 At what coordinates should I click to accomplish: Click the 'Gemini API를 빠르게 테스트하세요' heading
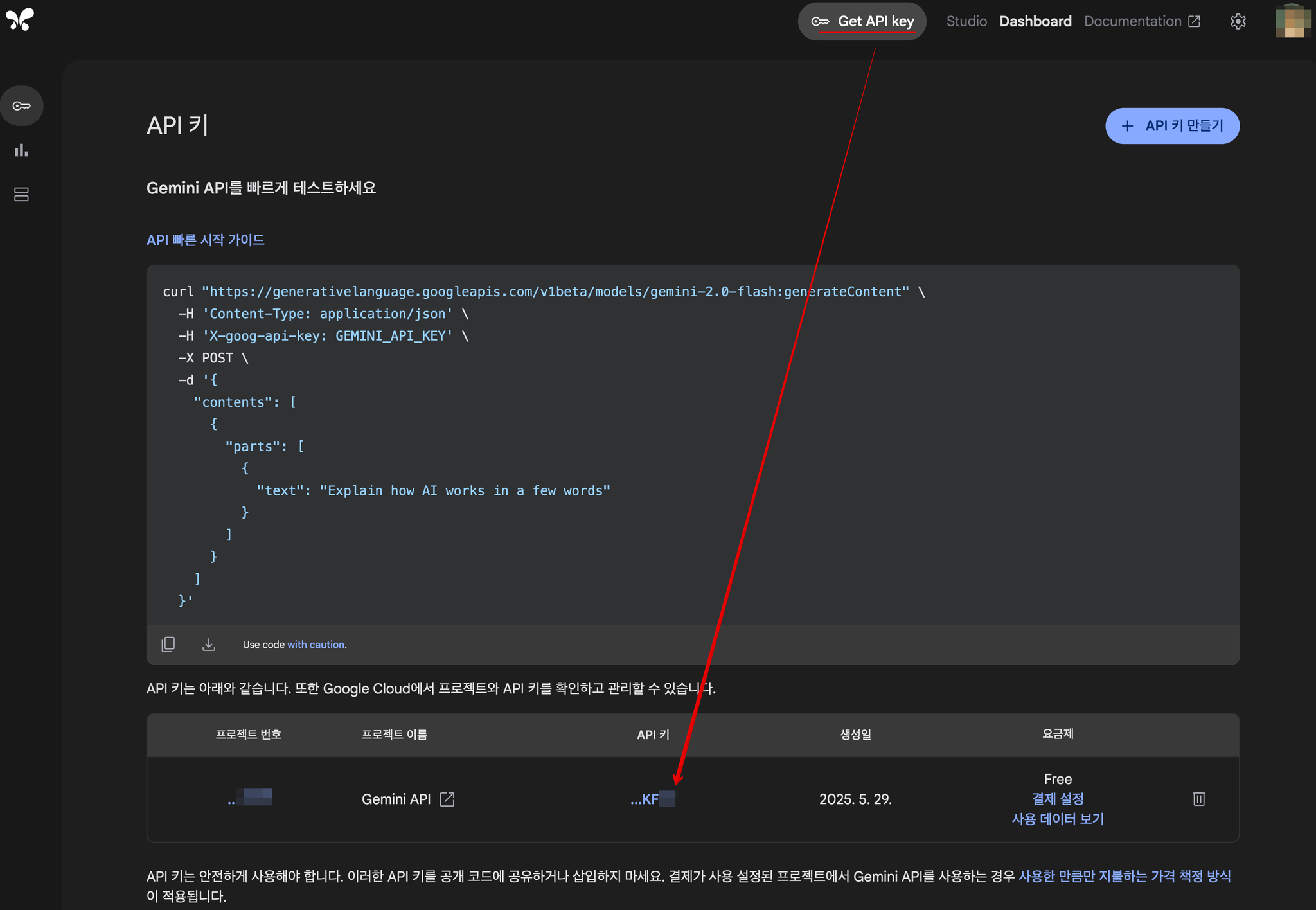261,188
